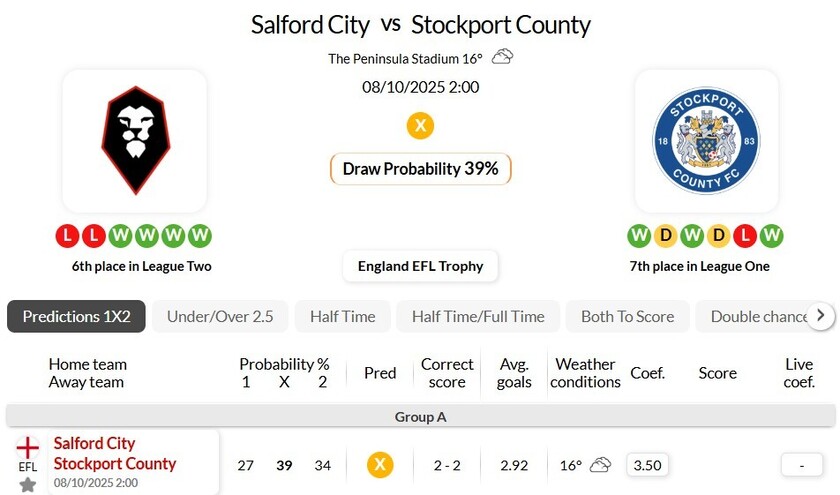Screen dimensions: 840x495
Task: Click the England flag EFL icon
Action: pos(28,448)
